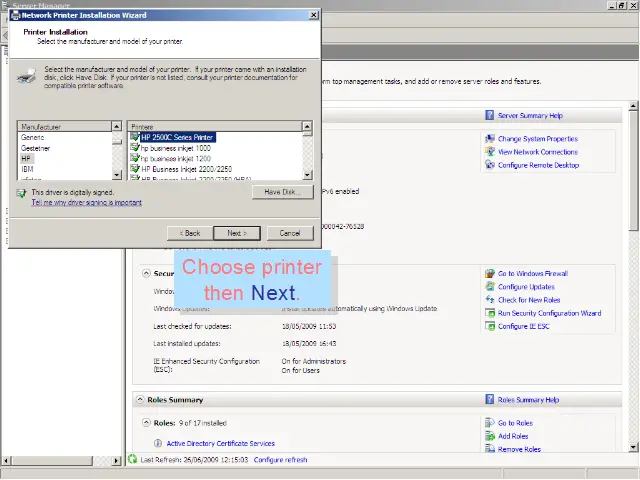
Task: Click the wizard title bar printer icon
Action: point(16,16)
